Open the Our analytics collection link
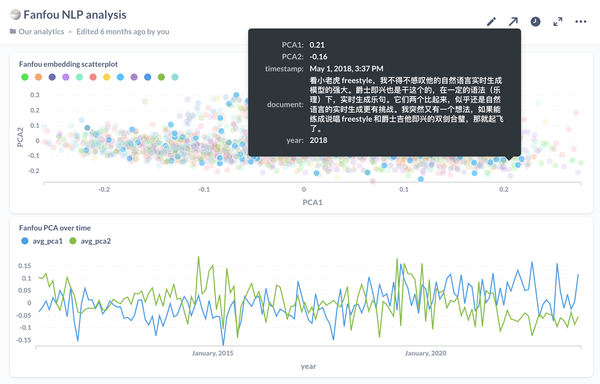 click(x=41, y=31)
